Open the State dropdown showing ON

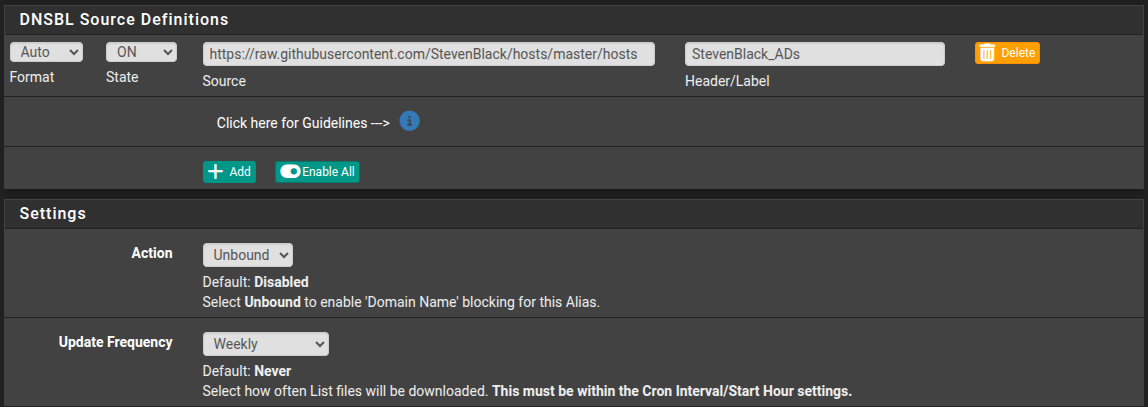coord(141,52)
